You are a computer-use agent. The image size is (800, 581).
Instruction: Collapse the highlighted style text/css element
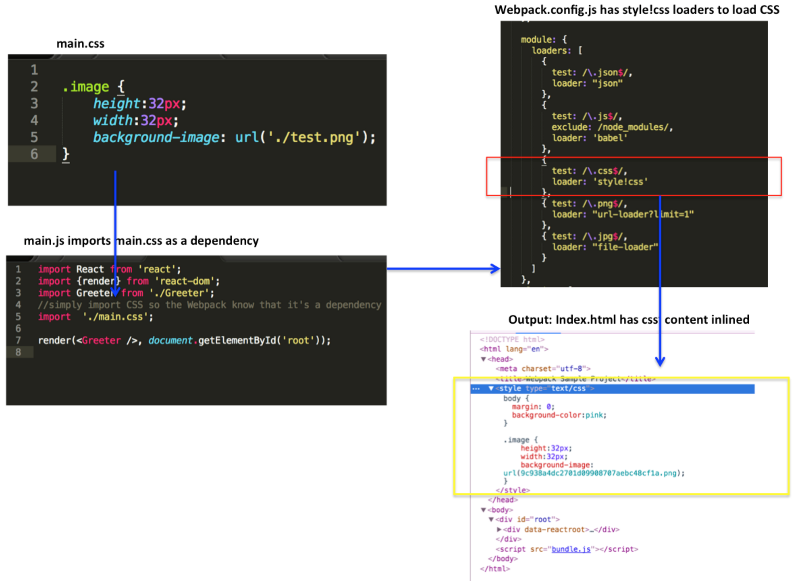click(x=489, y=390)
